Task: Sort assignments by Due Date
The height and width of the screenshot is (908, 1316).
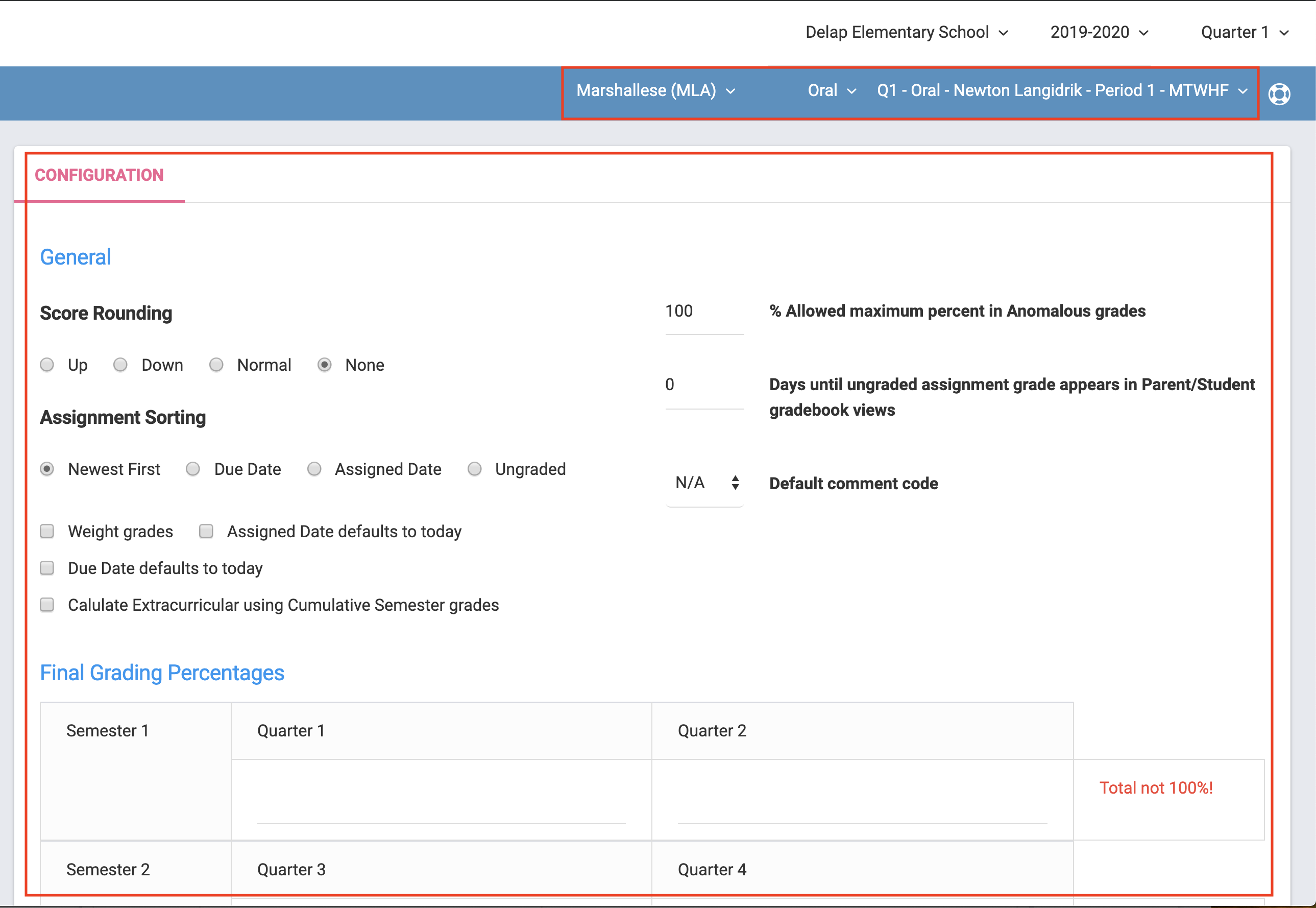Action: [193, 469]
